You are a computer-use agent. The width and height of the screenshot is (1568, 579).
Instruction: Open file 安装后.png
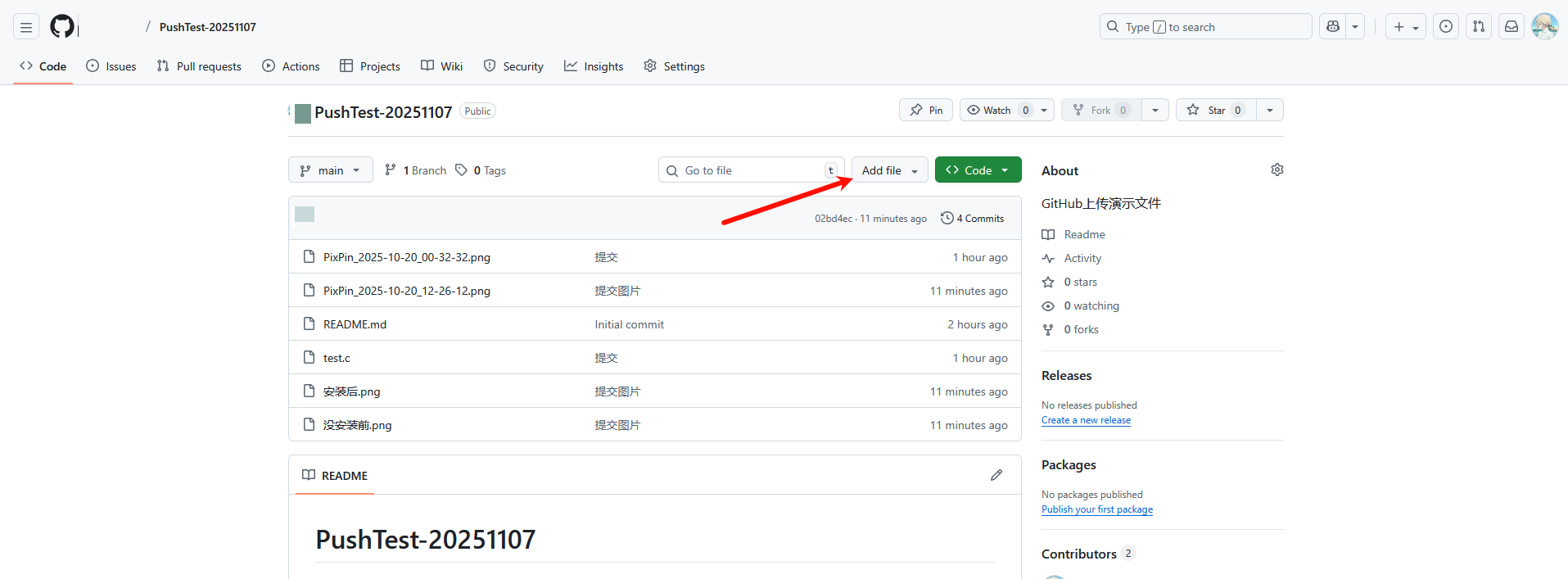tap(352, 391)
